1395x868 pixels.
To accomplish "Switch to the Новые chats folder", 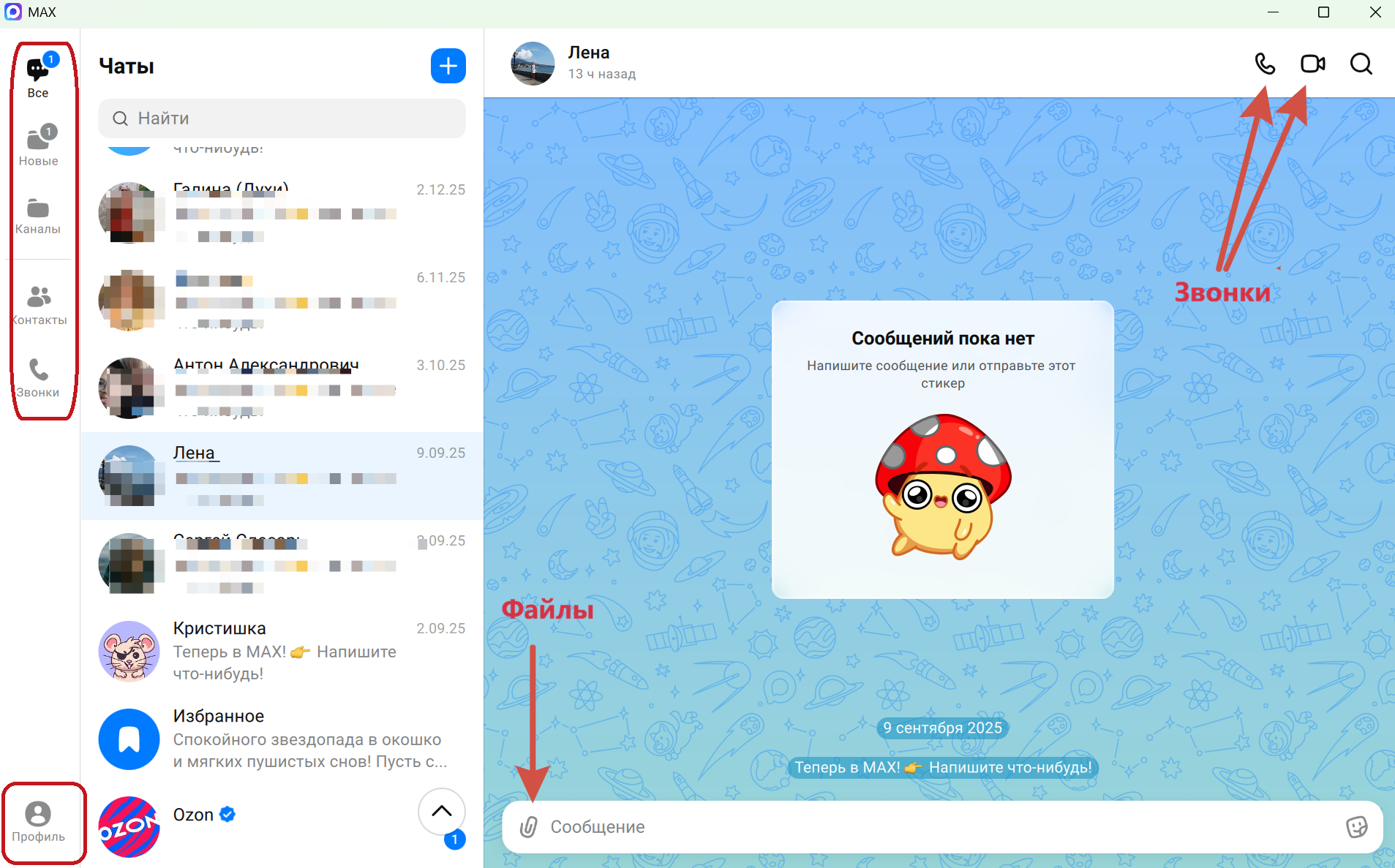I will click(39, 146).
